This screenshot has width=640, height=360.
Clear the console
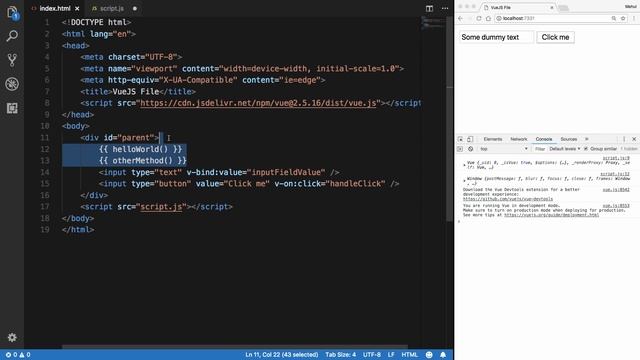470,149
